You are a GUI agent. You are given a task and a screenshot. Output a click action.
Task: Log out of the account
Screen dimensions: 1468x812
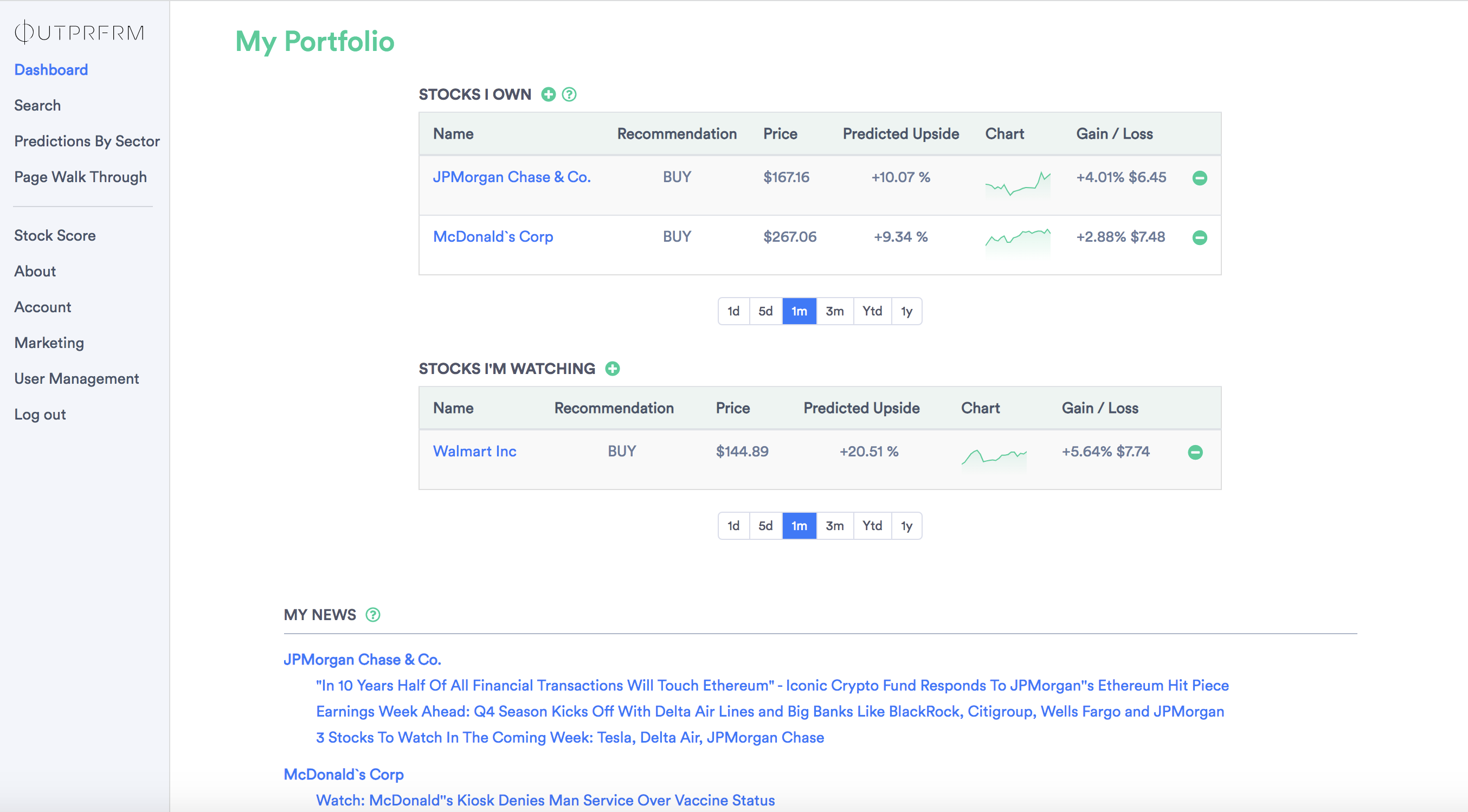click(40, 415)
